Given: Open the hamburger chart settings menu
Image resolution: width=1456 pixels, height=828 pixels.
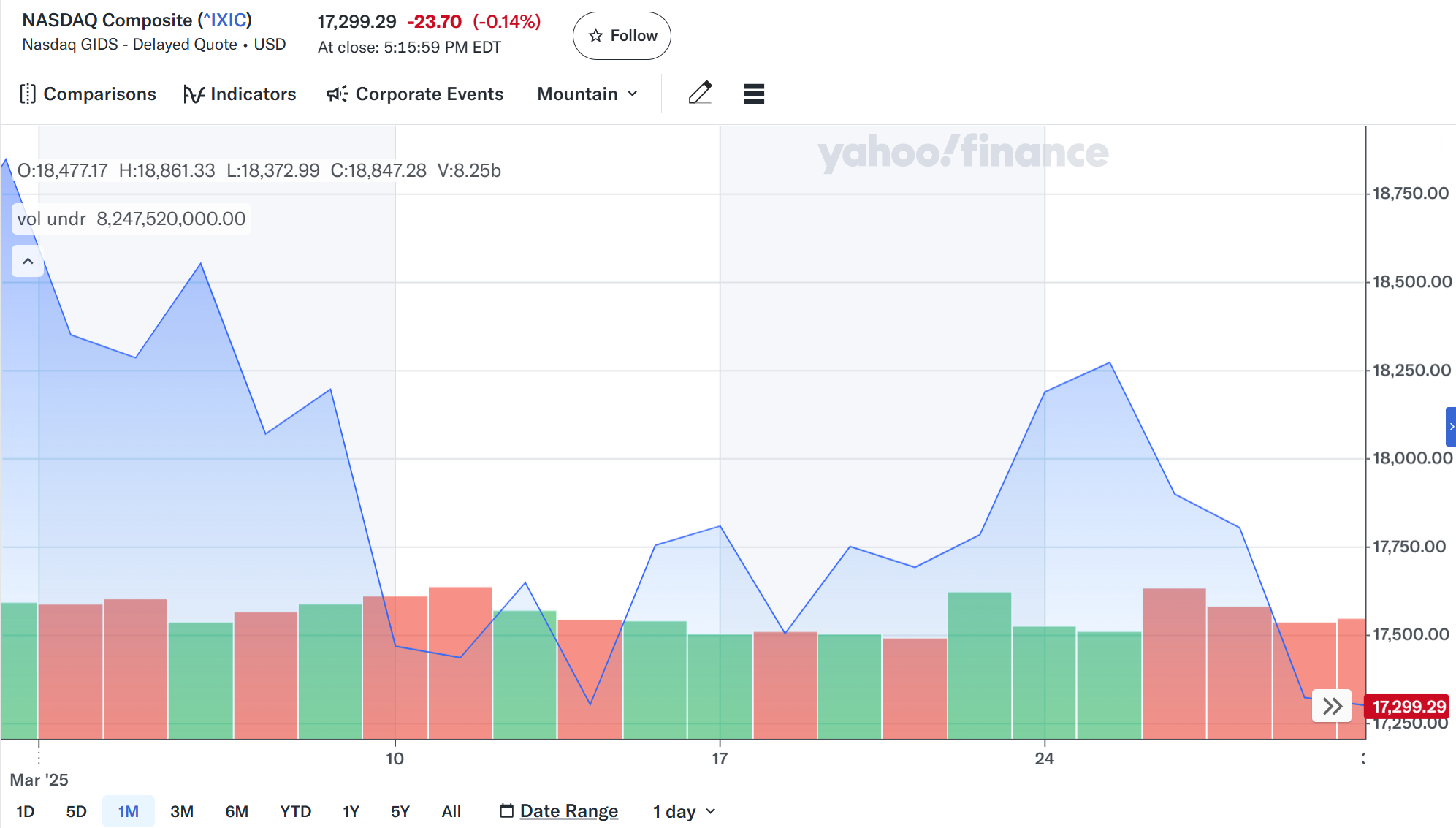Looking at the screenshot, I should [754, 94].
